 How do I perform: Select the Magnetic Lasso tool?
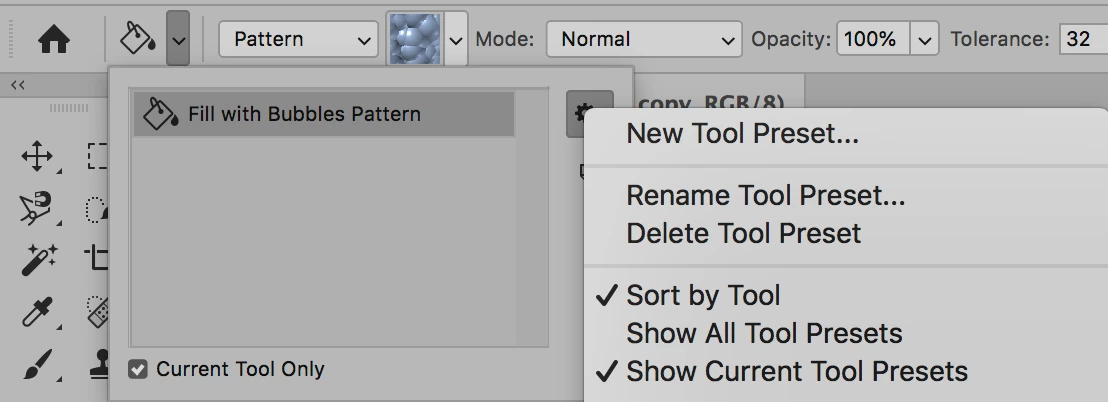[37, 208]
